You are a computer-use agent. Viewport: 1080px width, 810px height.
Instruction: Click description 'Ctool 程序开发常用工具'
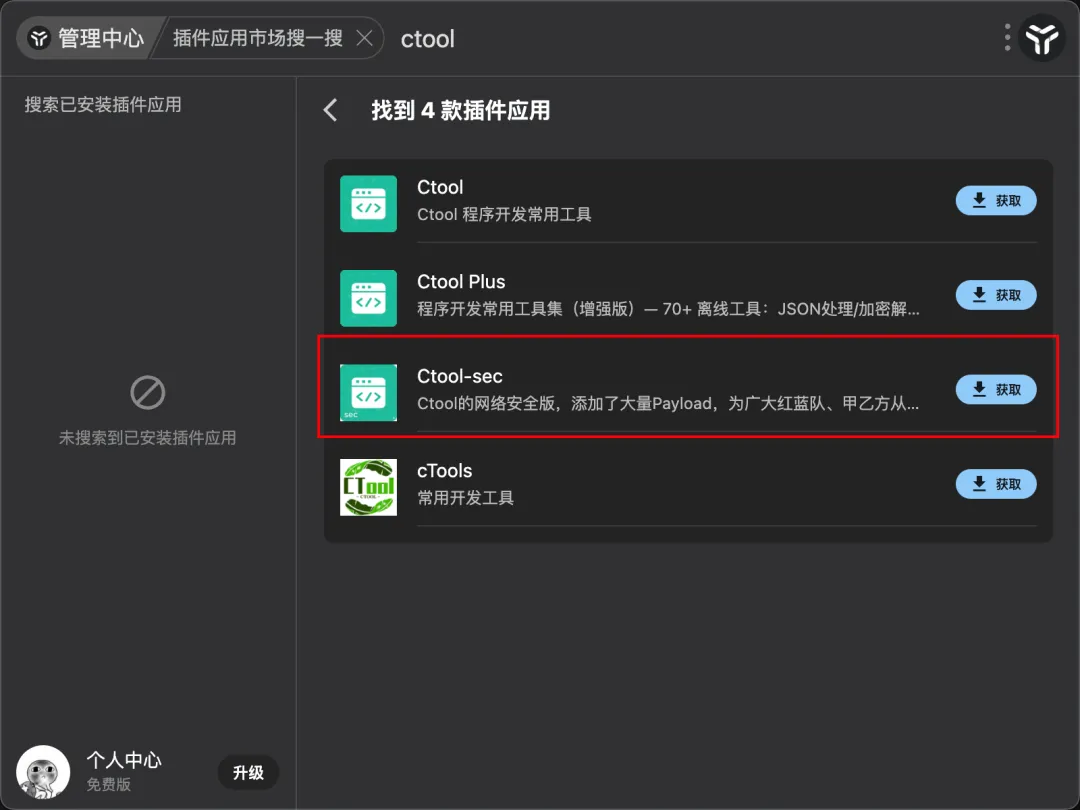pos(504,214)
